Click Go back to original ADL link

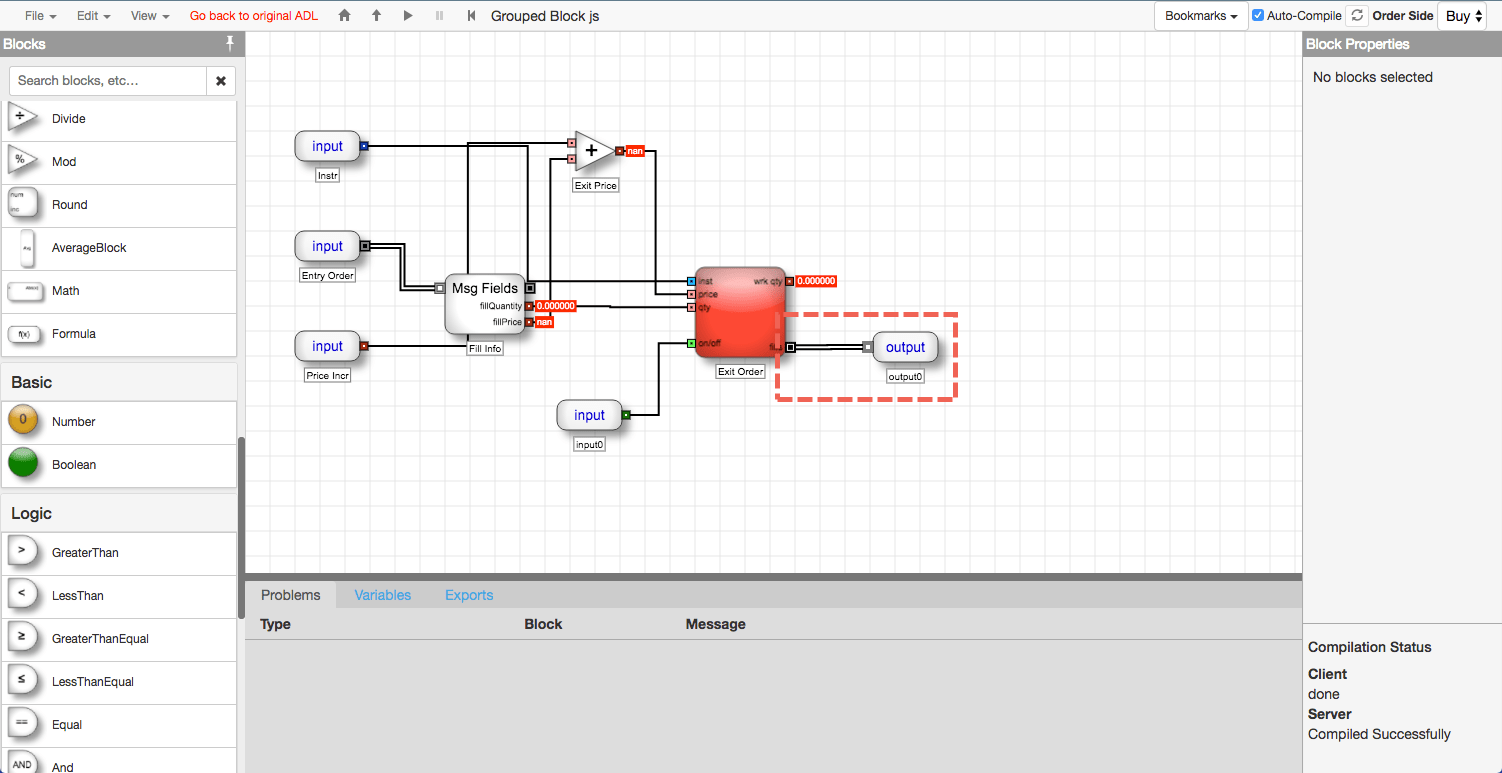coord(254,16)
